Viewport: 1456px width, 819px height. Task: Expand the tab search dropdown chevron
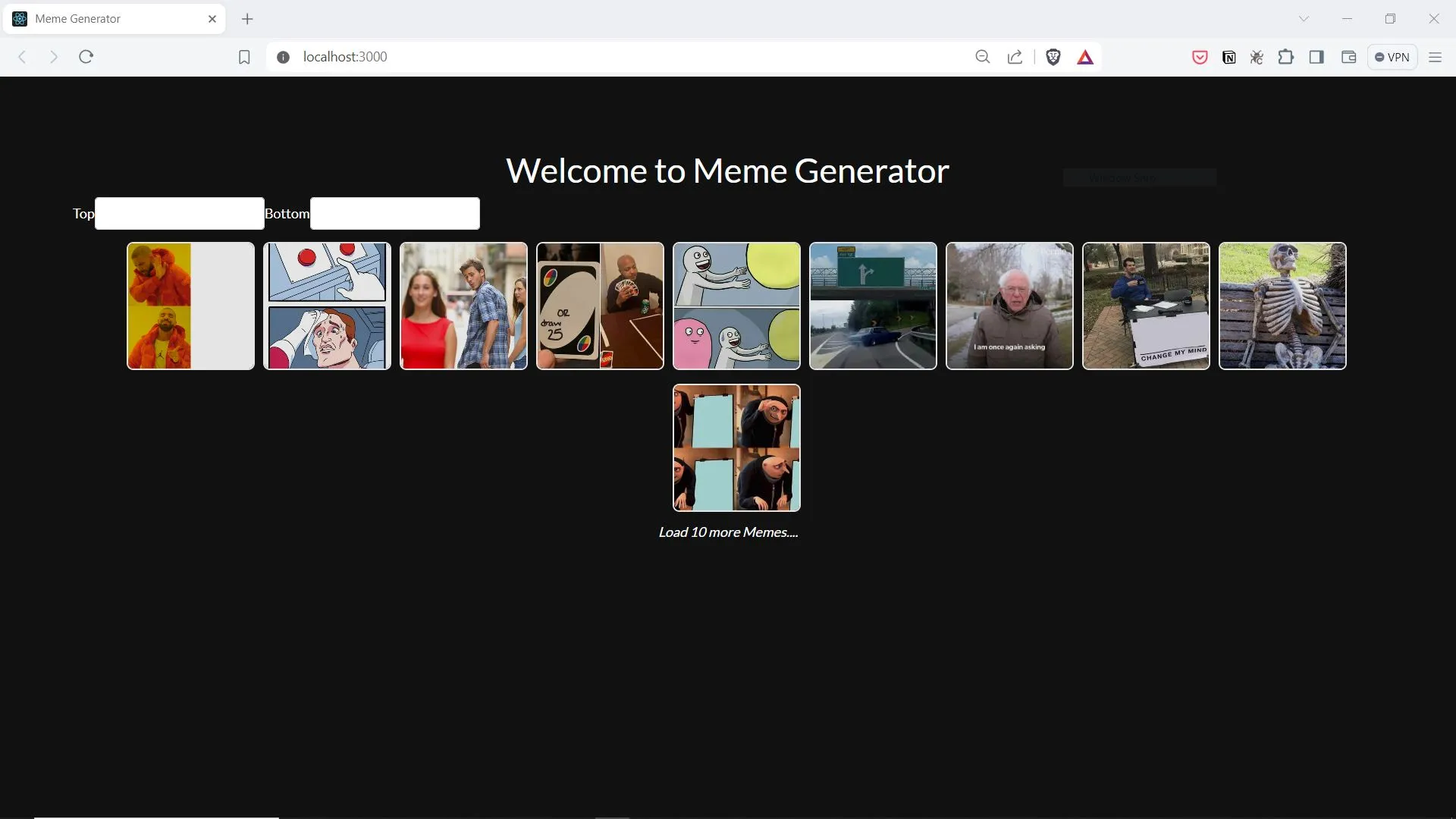point(1304,19)
